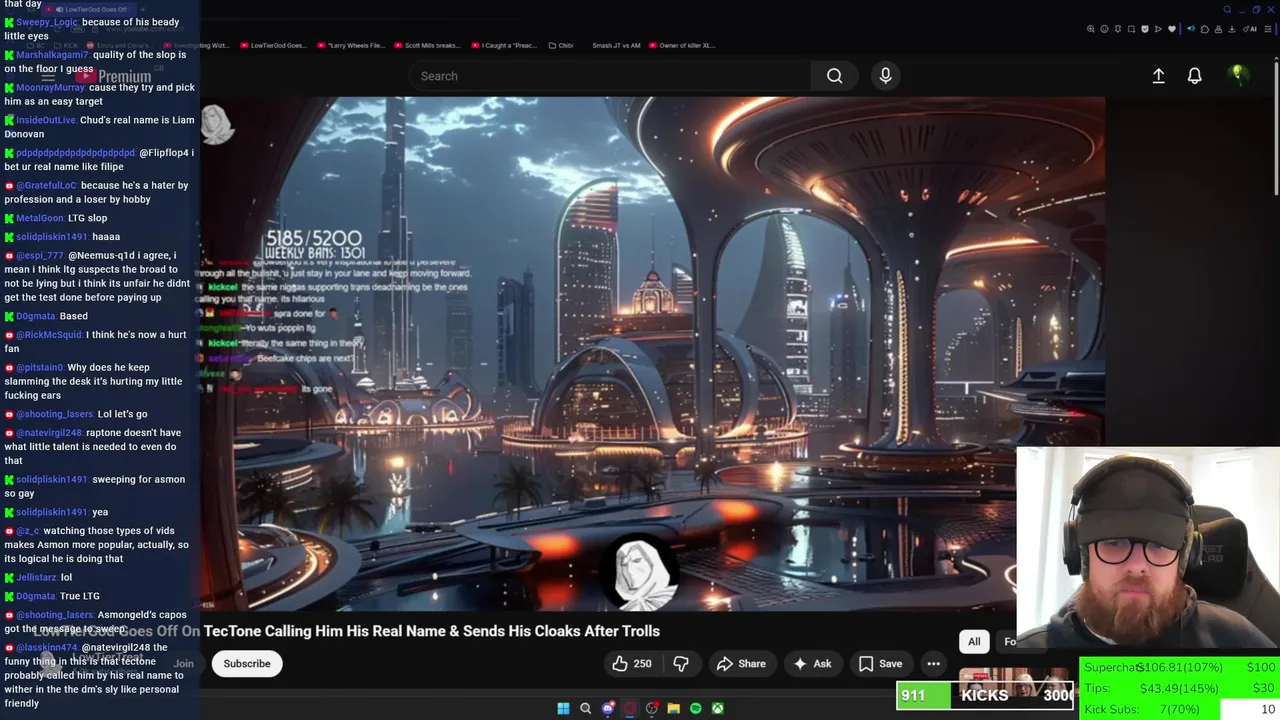This screenshot has width=1280, height=720.
Task: Click the 911 KICKS goal bar overlay
Action: click(985, 695)
